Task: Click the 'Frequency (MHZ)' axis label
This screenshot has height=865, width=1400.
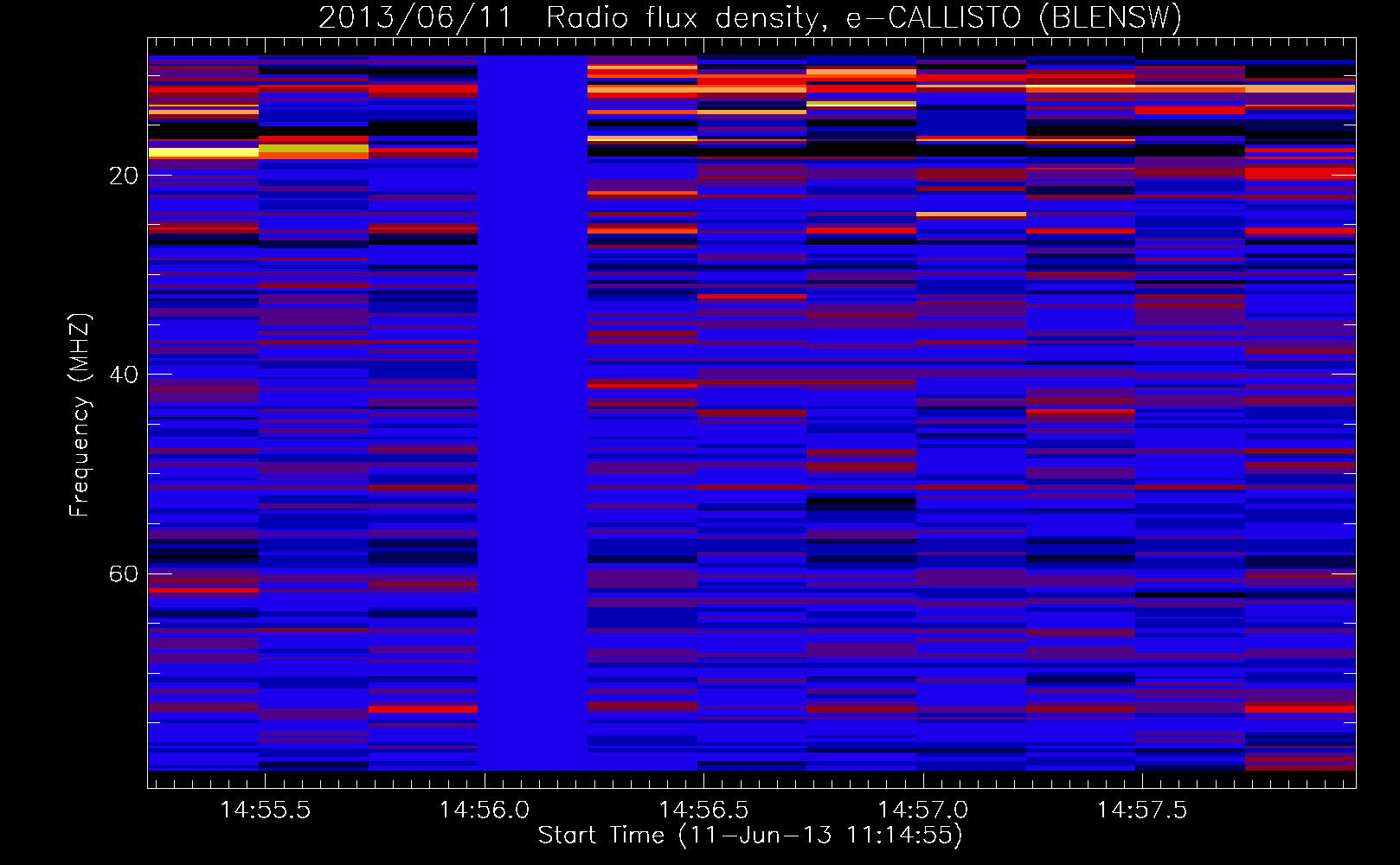Action: click(x=80, y=415)
